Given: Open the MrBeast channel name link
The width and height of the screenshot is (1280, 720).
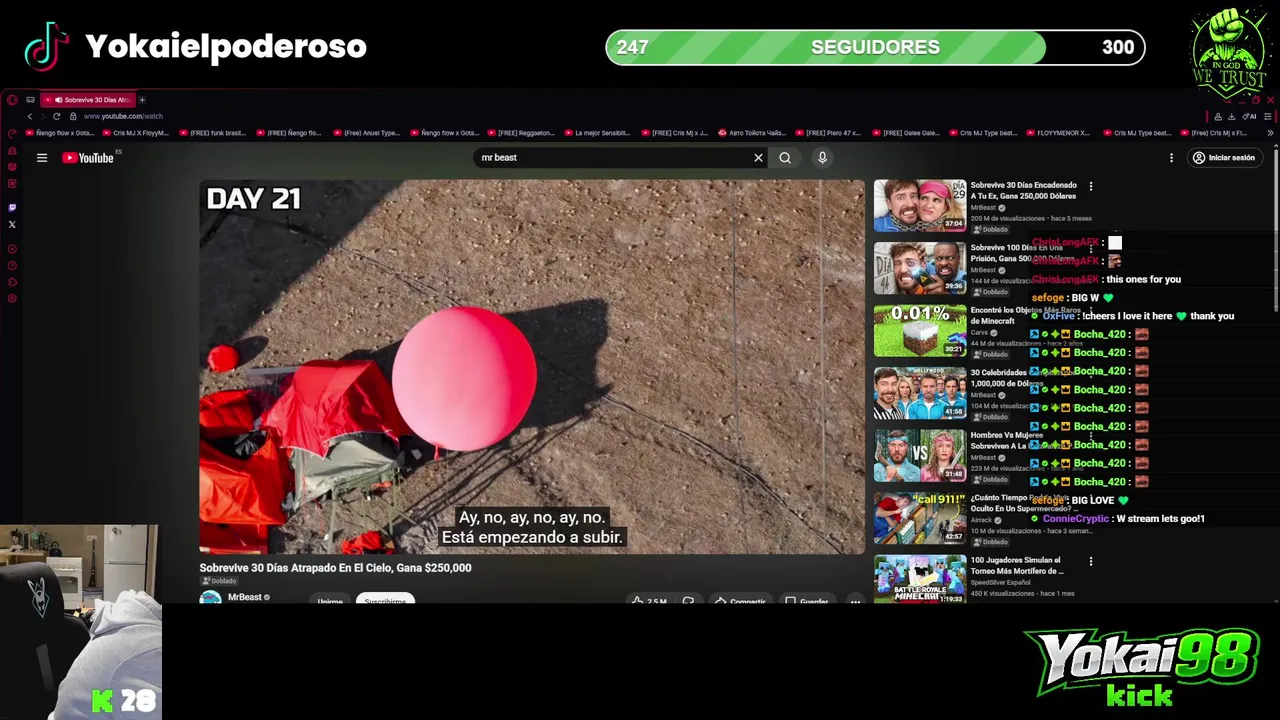Looking at the screenshot, I should click(244, 597).
